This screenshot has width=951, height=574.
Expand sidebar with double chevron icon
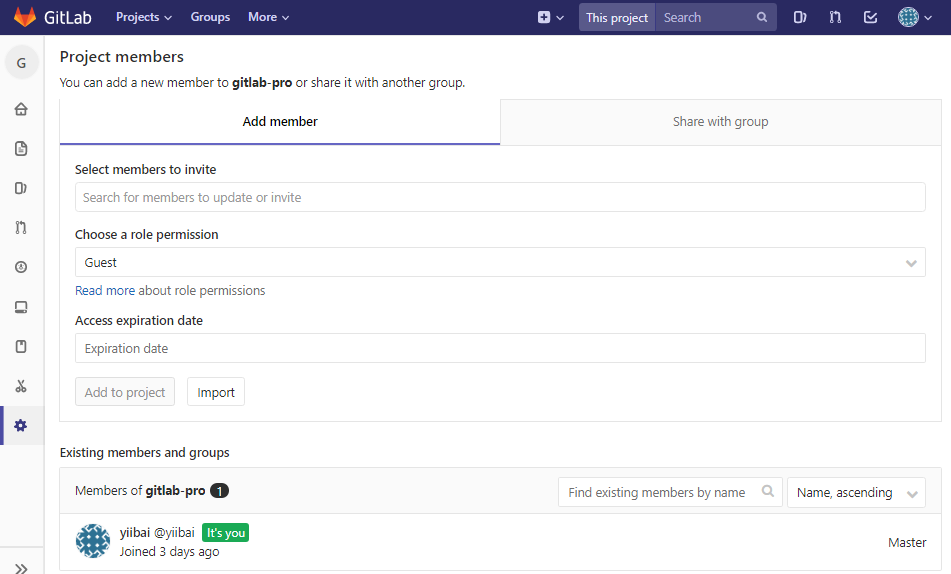pos(21,569)
